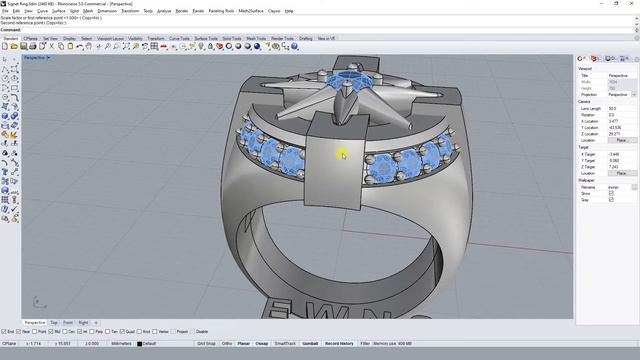Click the New file icon

[x=5, y=47]
